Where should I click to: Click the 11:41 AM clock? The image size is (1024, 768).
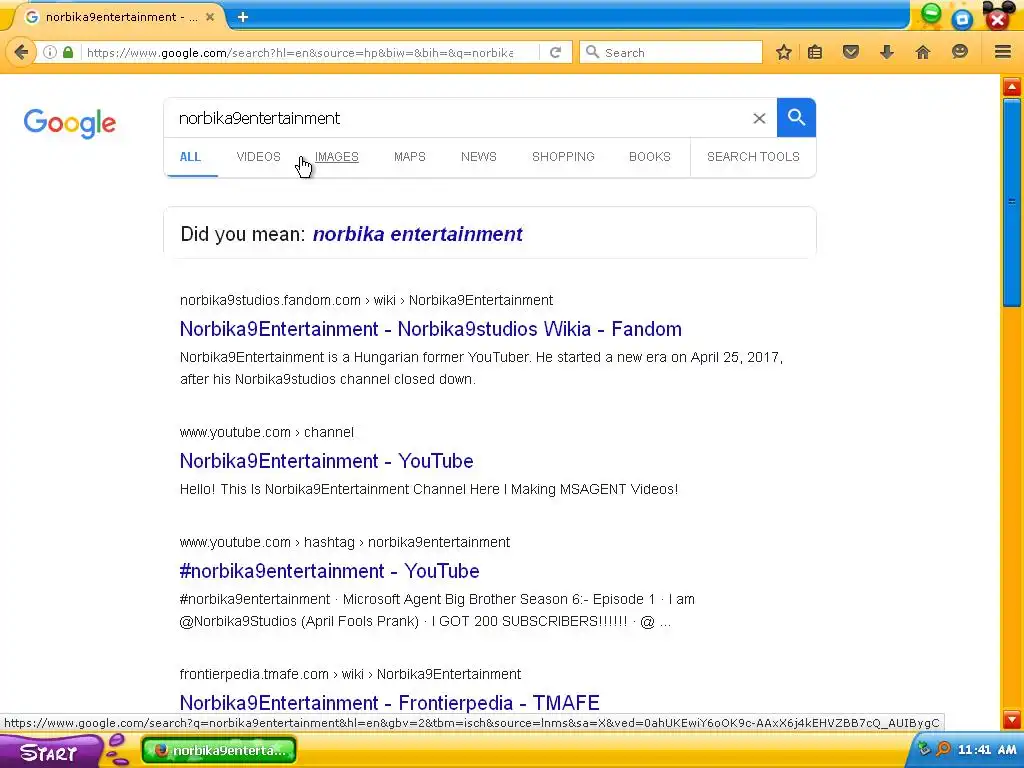point(987,750)
